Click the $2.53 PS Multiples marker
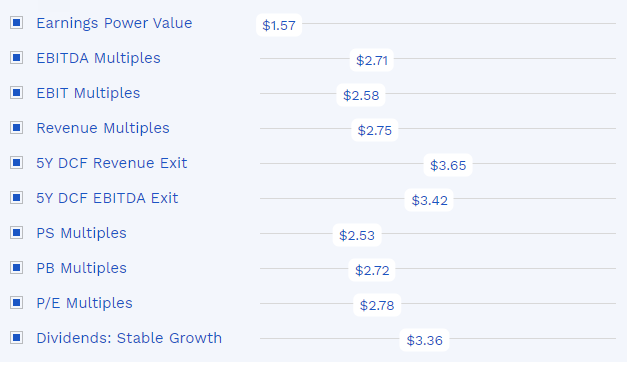The image size is (627, 366). (x=357, y=235)
